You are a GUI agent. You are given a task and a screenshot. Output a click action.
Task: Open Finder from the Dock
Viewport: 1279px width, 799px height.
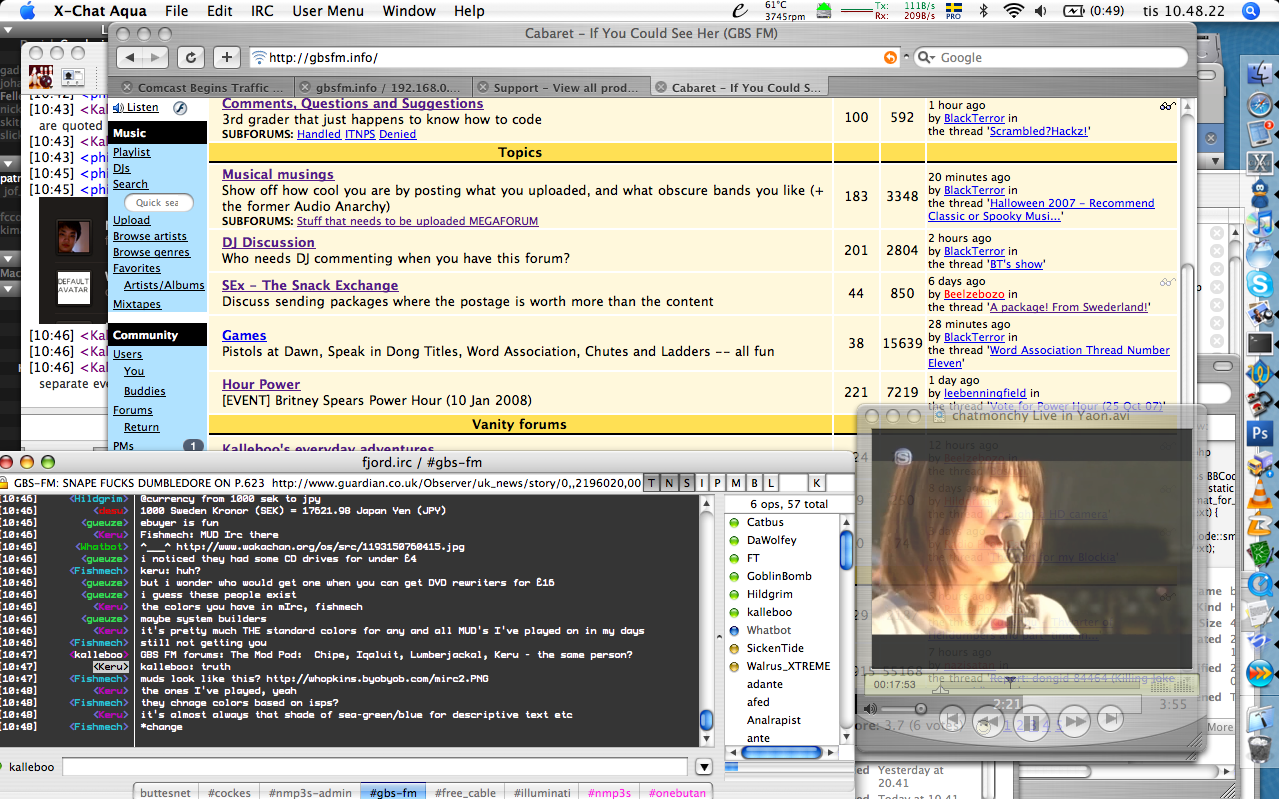1259,72
